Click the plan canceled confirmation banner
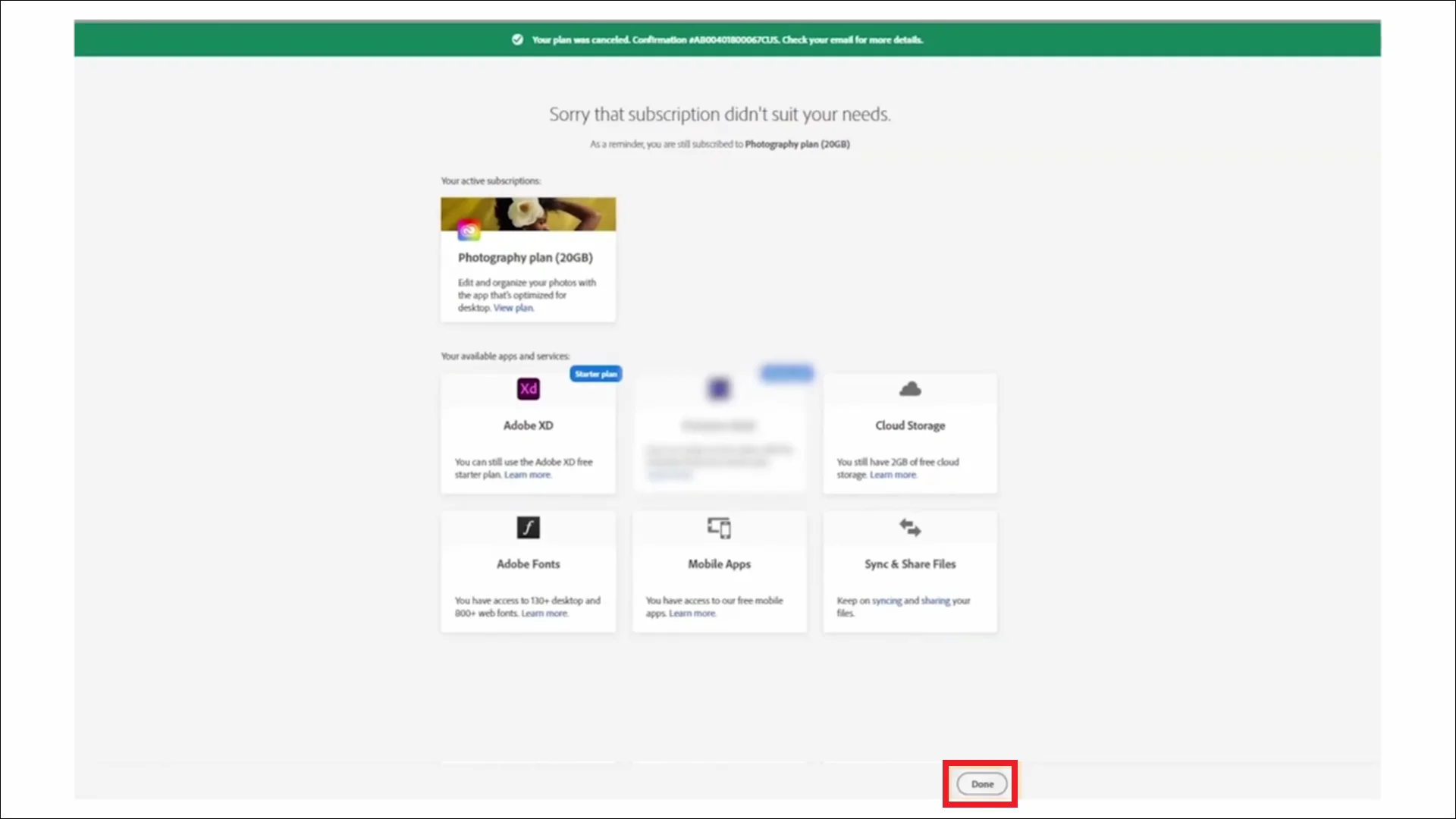 (726, 39)
